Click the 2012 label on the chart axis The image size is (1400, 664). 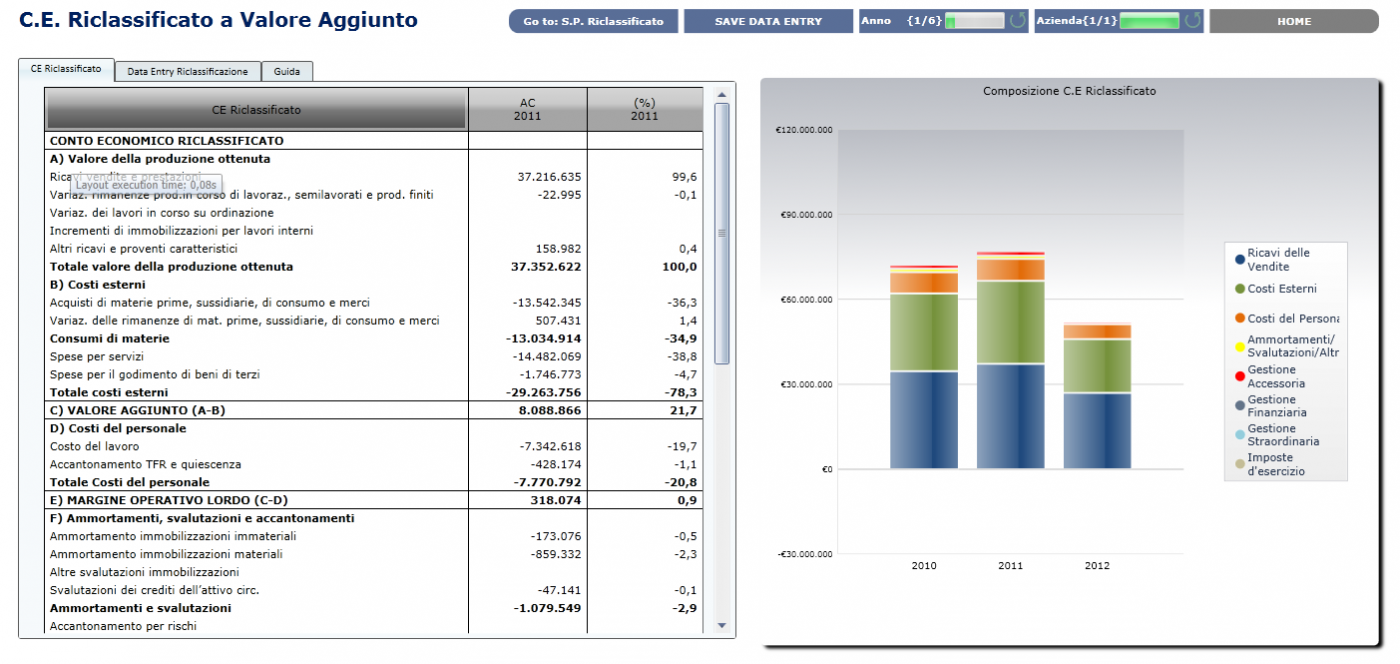[x=1097, y=566]
